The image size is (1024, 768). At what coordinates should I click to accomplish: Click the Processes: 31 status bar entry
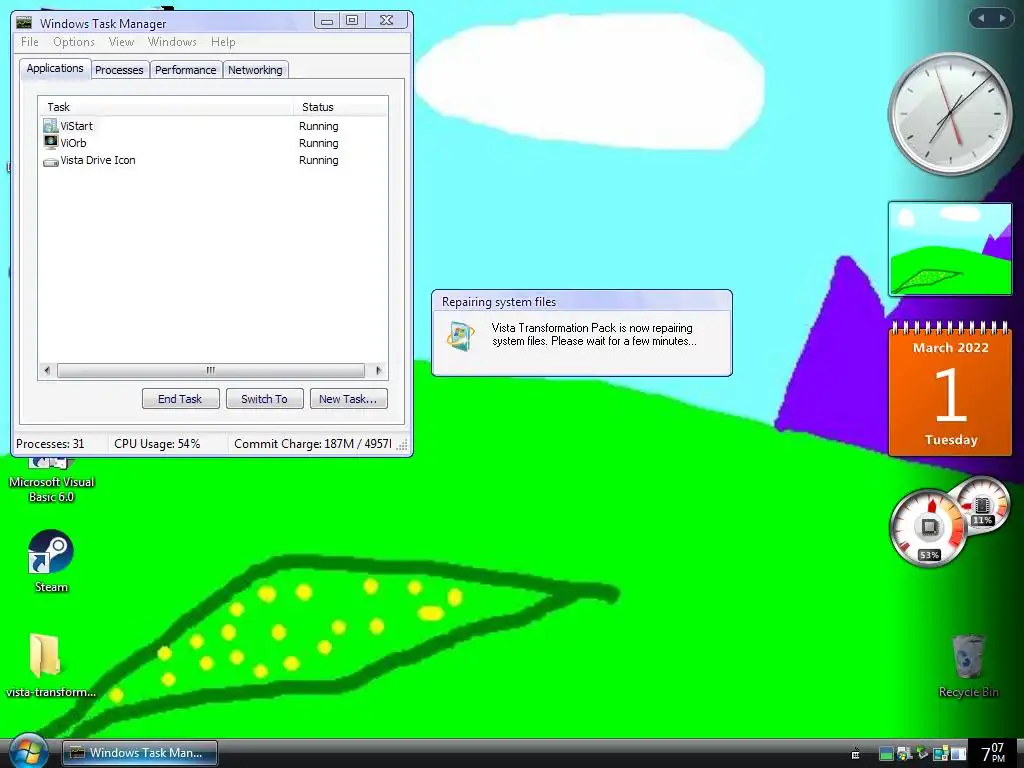(50, 443)
